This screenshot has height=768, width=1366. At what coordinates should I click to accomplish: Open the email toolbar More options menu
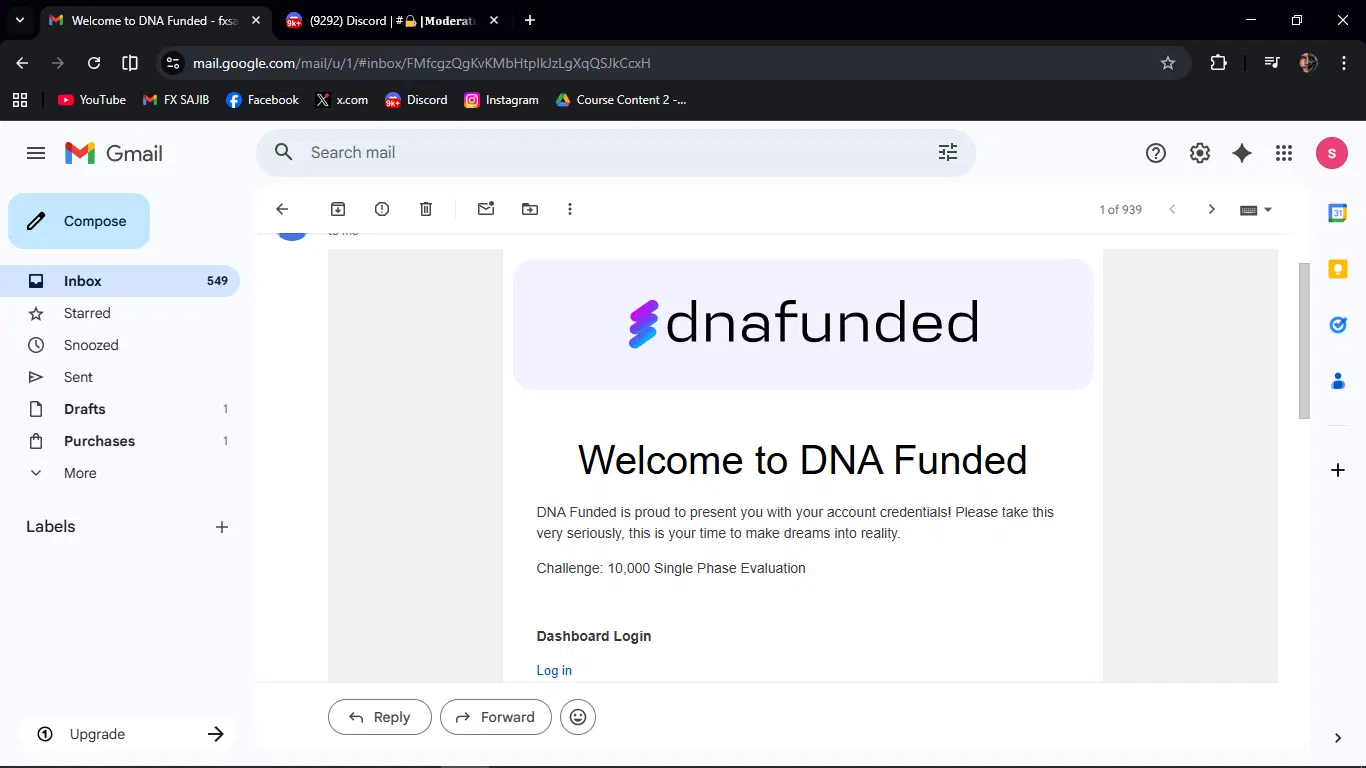[570, 209]
